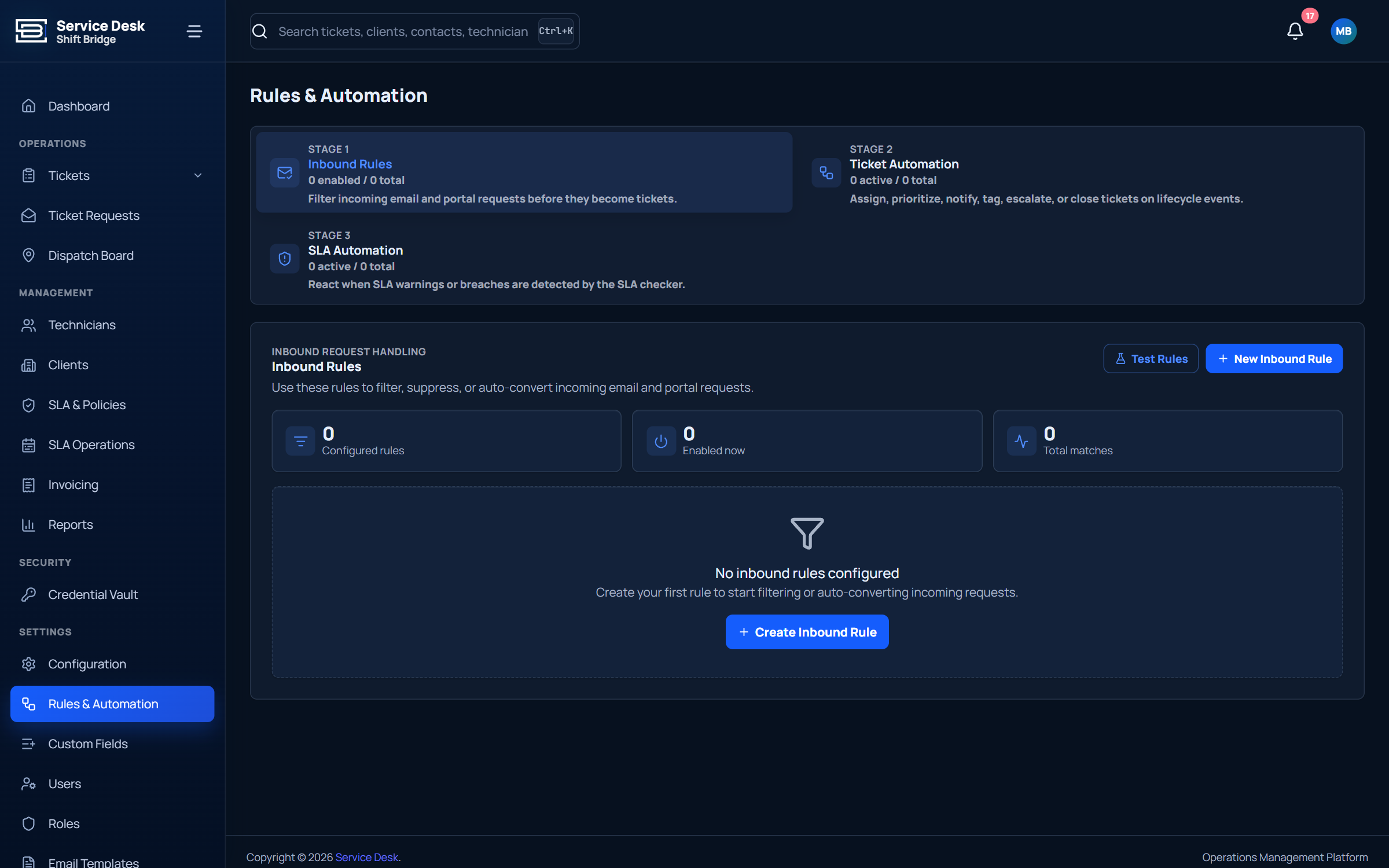Viewport: 1389px width, 868px height.
Task: Click the Invoicing document icon
Action: pos(28,485)
